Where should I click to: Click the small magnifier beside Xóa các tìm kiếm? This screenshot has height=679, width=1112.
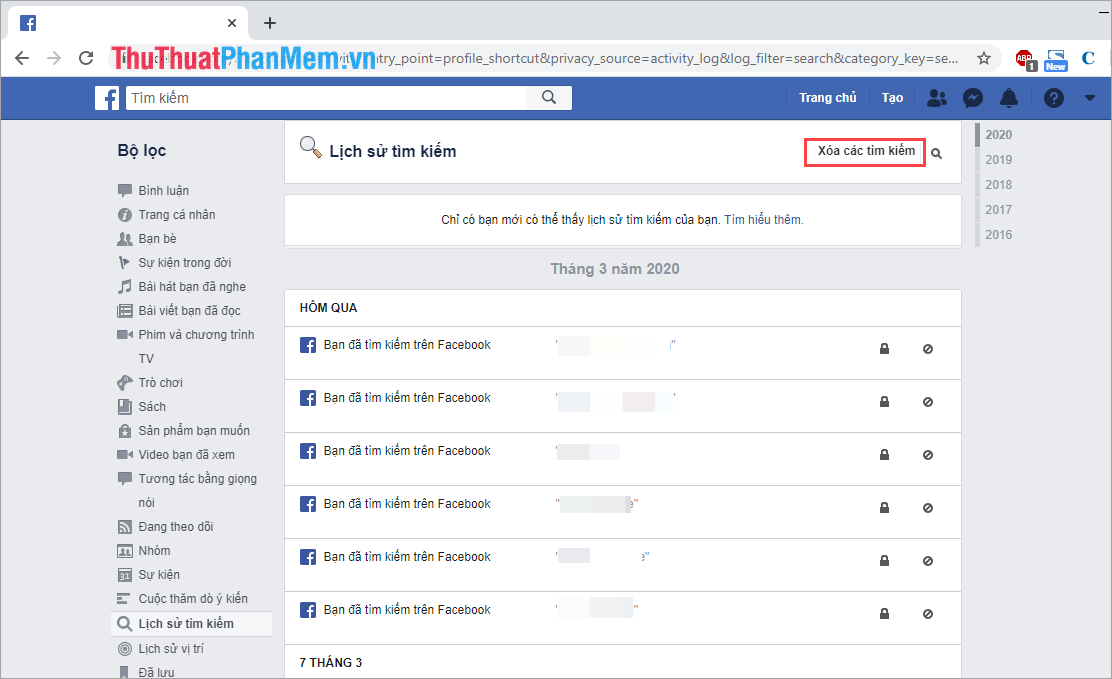[937, 153]
